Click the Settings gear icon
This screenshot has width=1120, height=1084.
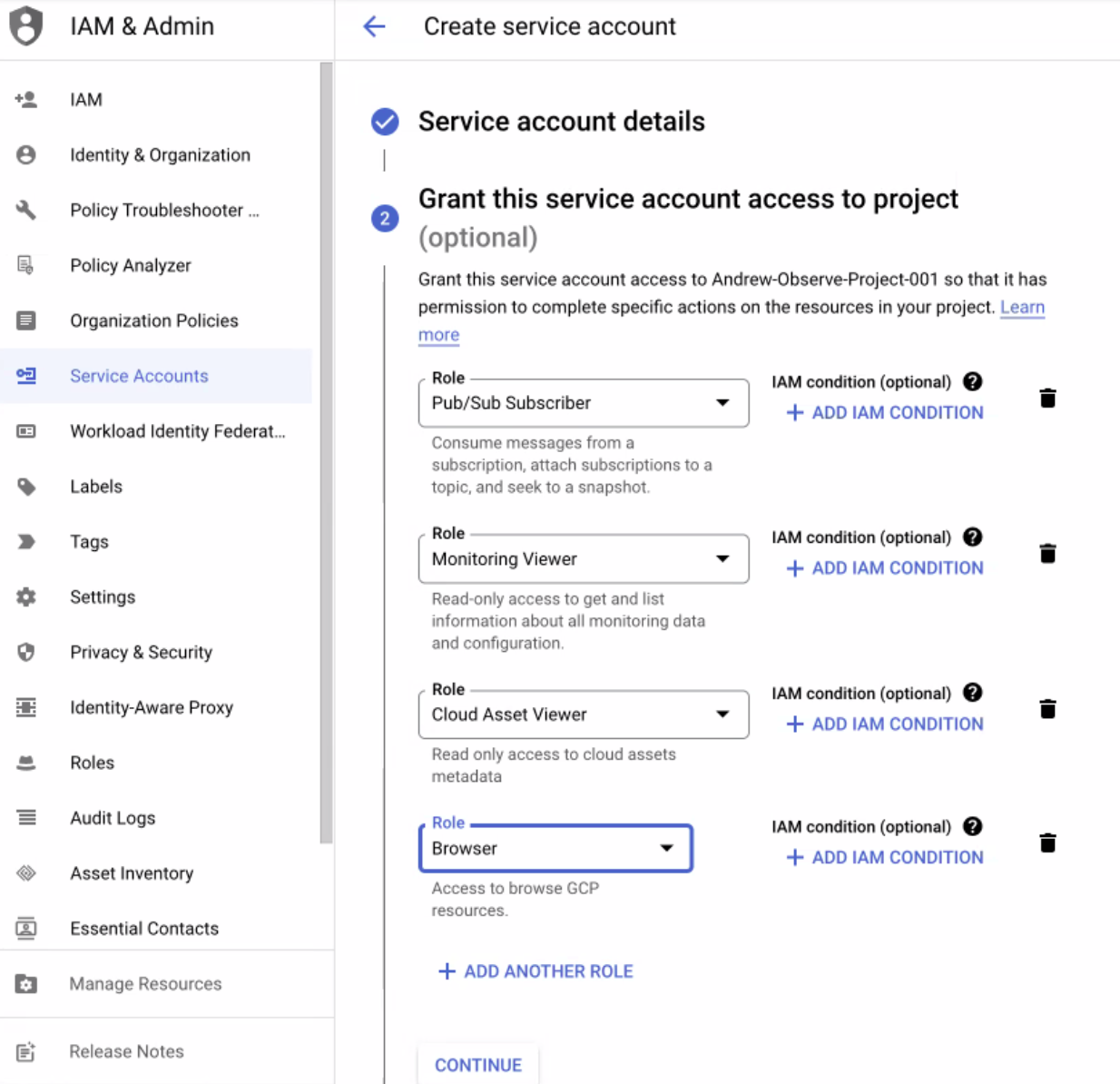(x=26, y=596)
